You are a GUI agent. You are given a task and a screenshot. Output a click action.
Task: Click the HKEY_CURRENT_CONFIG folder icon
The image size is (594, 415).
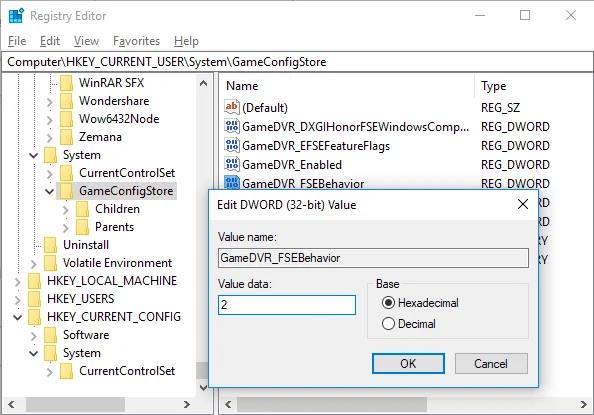[x=34, y=317]
